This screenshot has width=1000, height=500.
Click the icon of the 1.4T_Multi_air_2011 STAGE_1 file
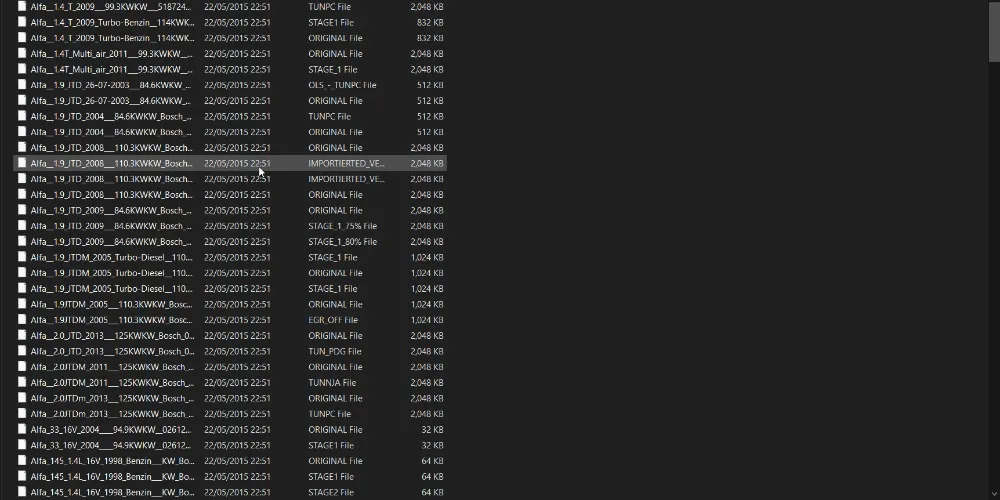[x=22, y=69]
